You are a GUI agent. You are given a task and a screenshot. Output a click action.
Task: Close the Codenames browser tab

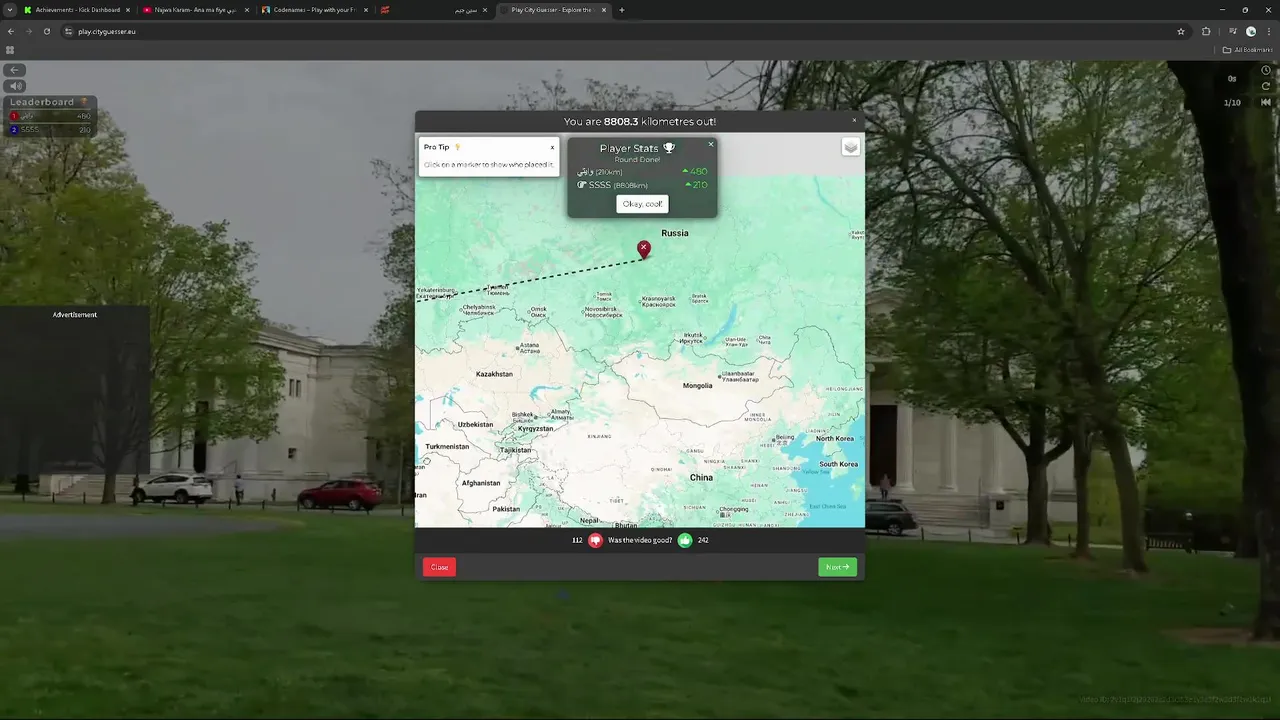(366, 10)
